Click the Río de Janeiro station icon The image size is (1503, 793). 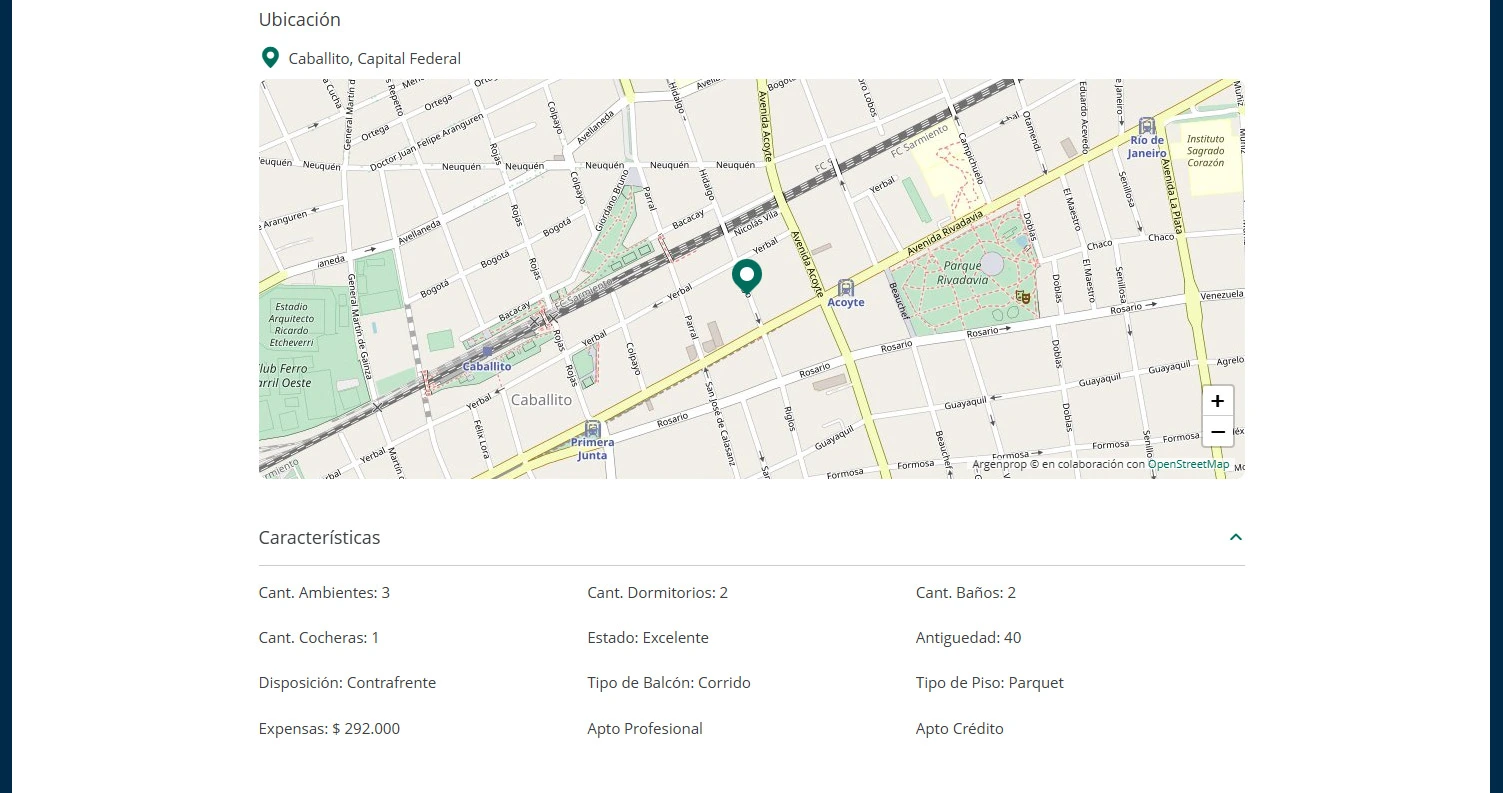1146,125
